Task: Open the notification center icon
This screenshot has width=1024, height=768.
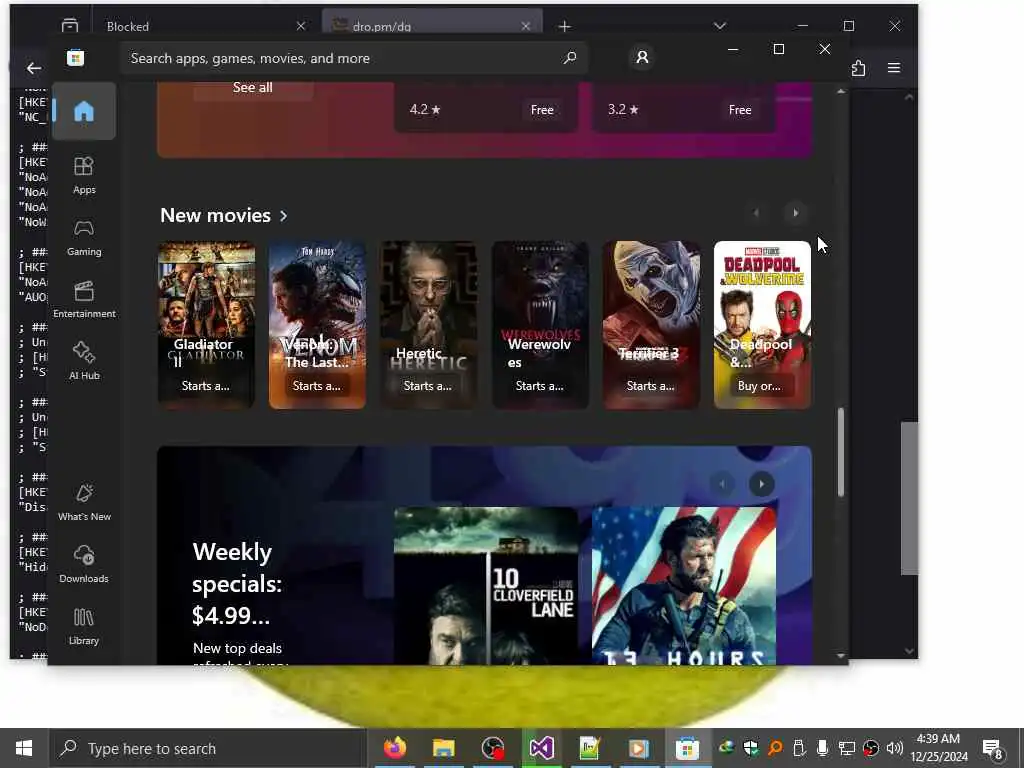Action: (x=993, y=749)
